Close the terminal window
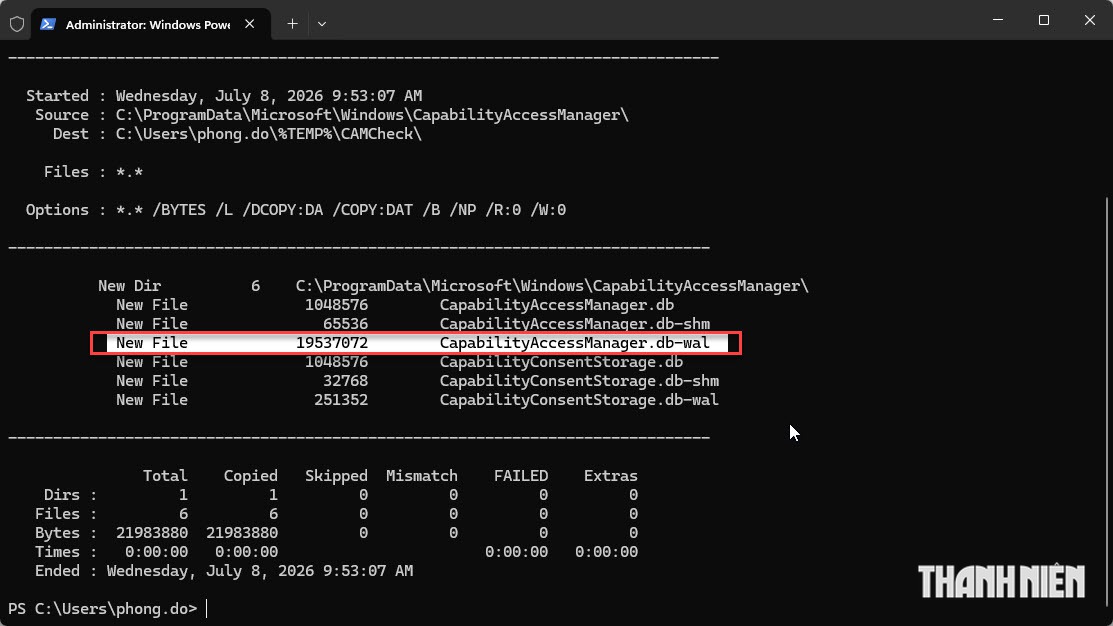Image resolution: width=1113 pixels, height=626 pixels. point(1090,20)
